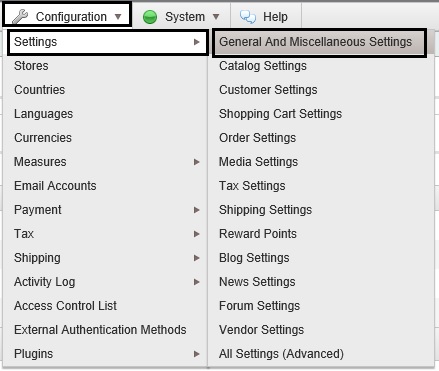Open Blog Settings
The image size is (439, 371).
tap(321, 258)
